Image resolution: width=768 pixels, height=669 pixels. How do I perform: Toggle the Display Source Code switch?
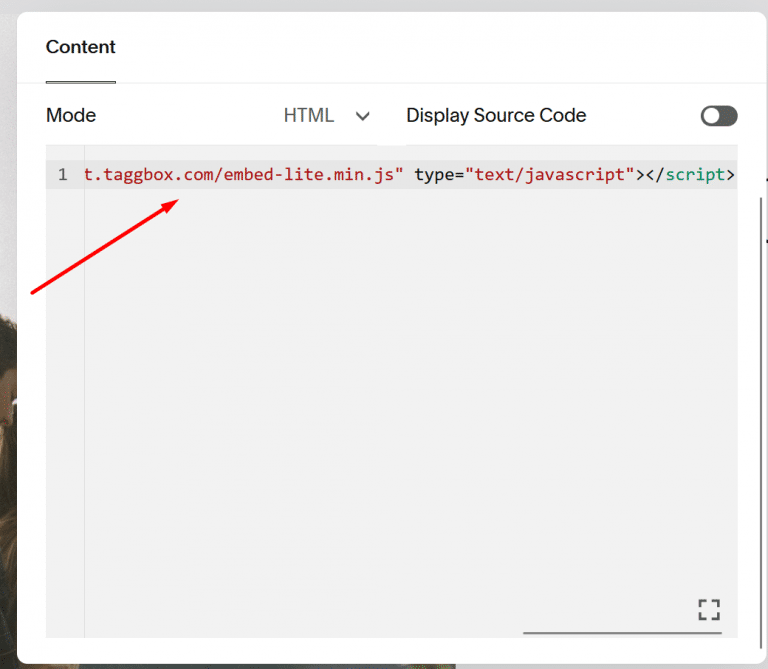pos(718,116)
